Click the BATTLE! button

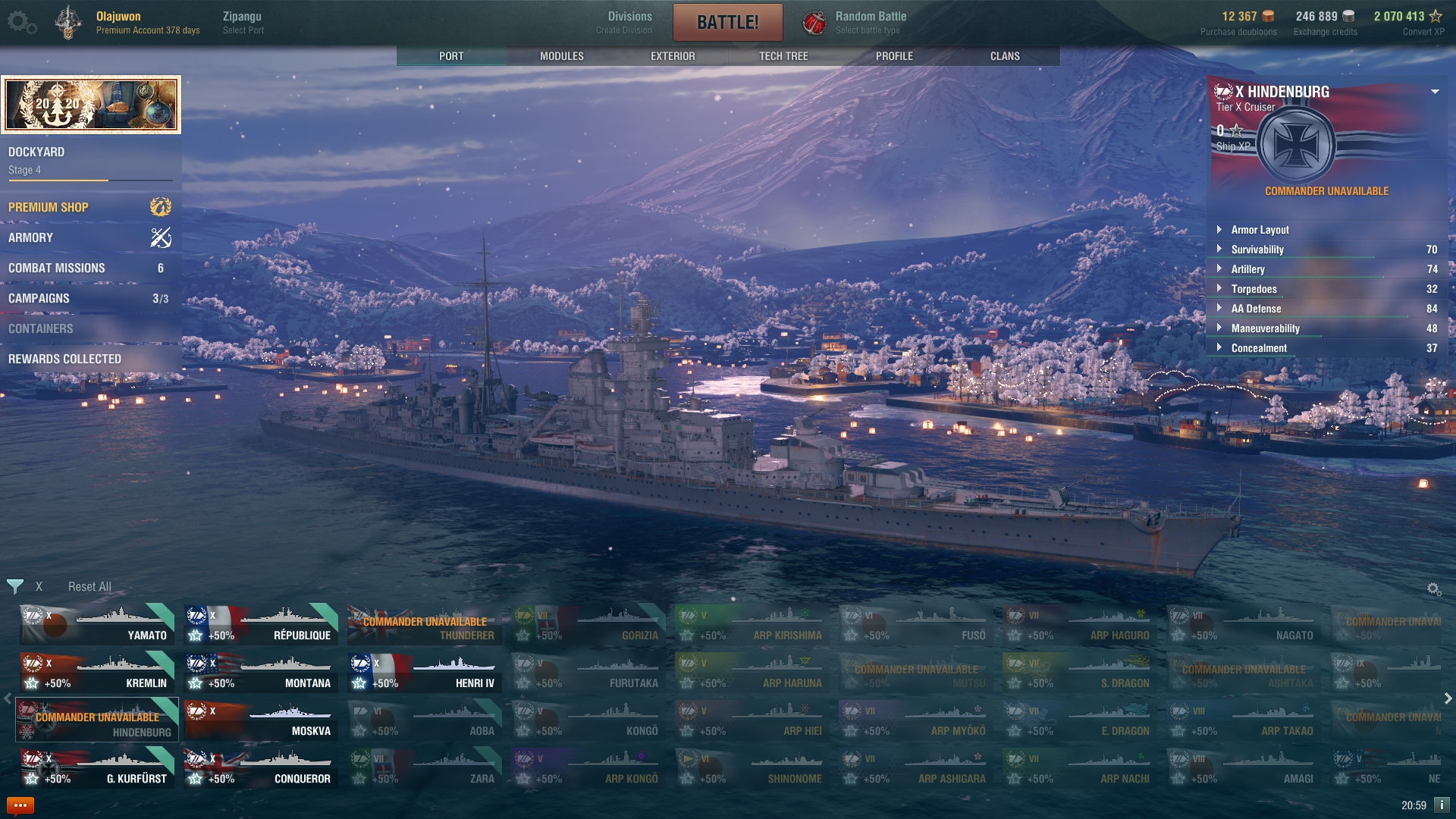tap(728, 22)
